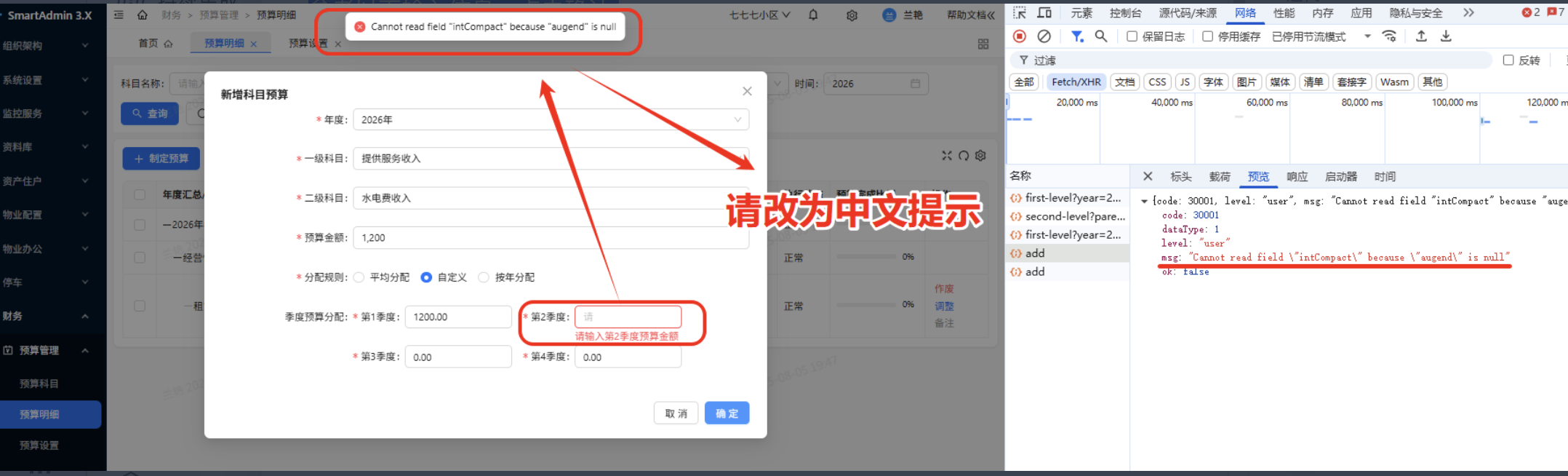Stop recording network log
The image size is (1568, 476).
(1020, 36)
